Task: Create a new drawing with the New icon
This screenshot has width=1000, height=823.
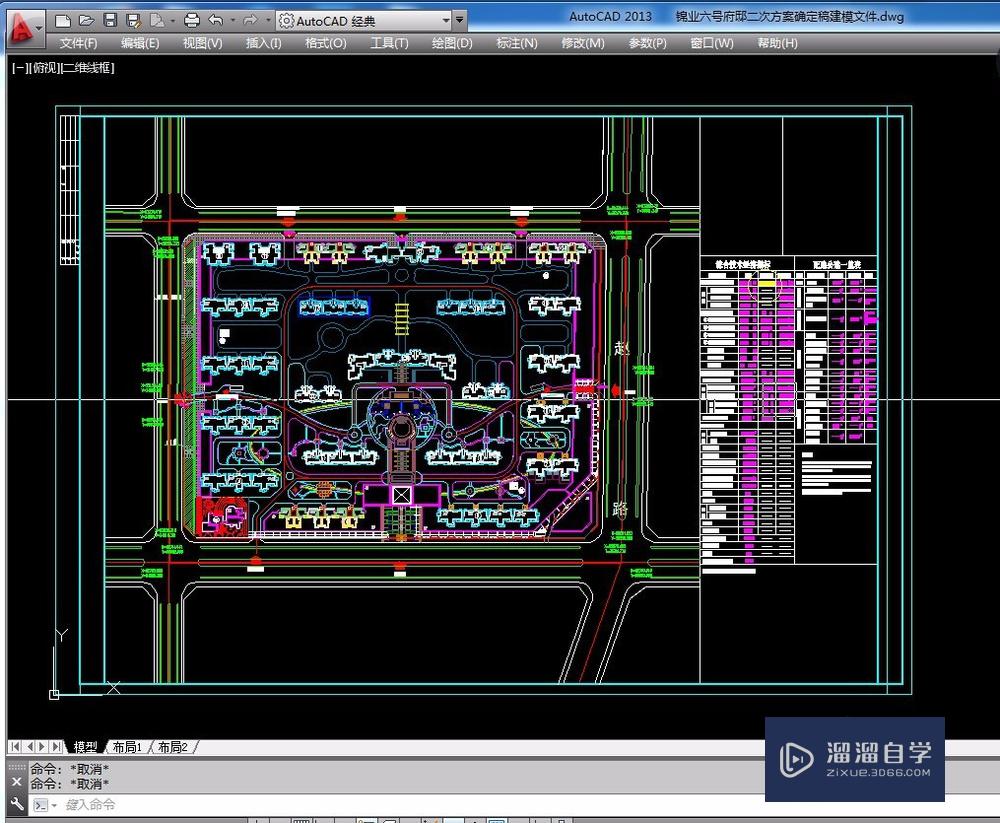Action: (x=61, y=19)
